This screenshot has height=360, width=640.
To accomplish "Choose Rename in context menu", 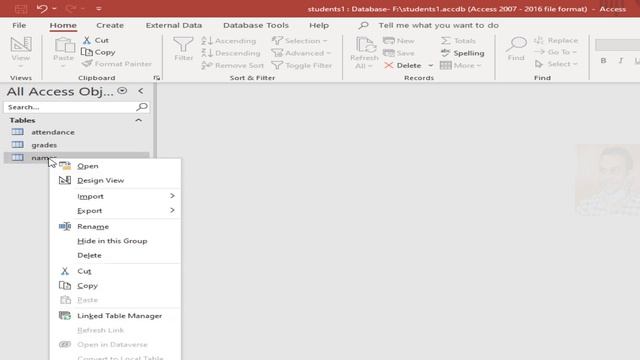I will [x=115, y=227].
